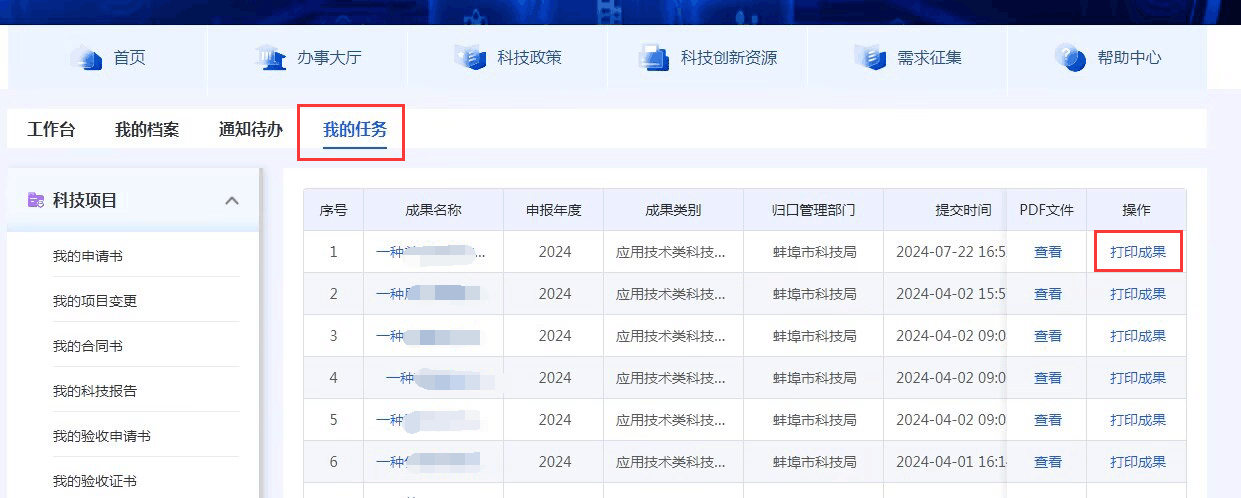
Task: Click the 科技政策 icon
Action: point(470,57)
